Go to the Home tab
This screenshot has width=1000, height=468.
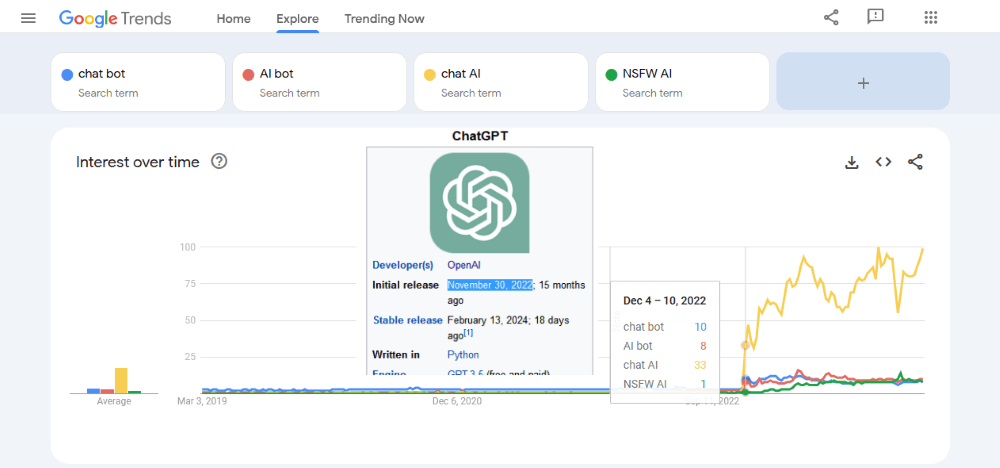[234, 19]
